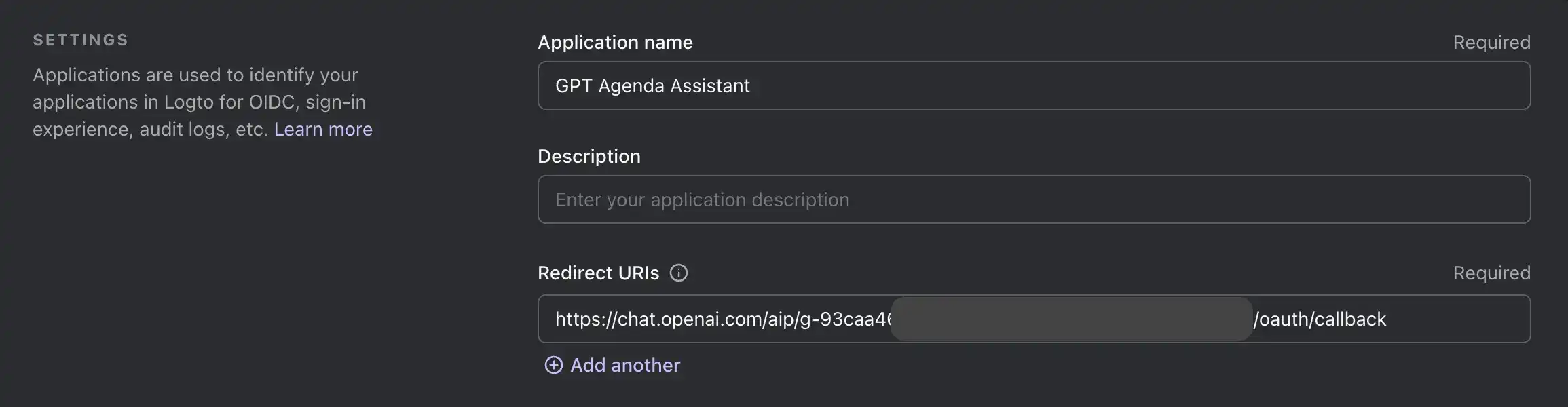
Task: Click the Application name field label
Action: [x=615, y=42]
